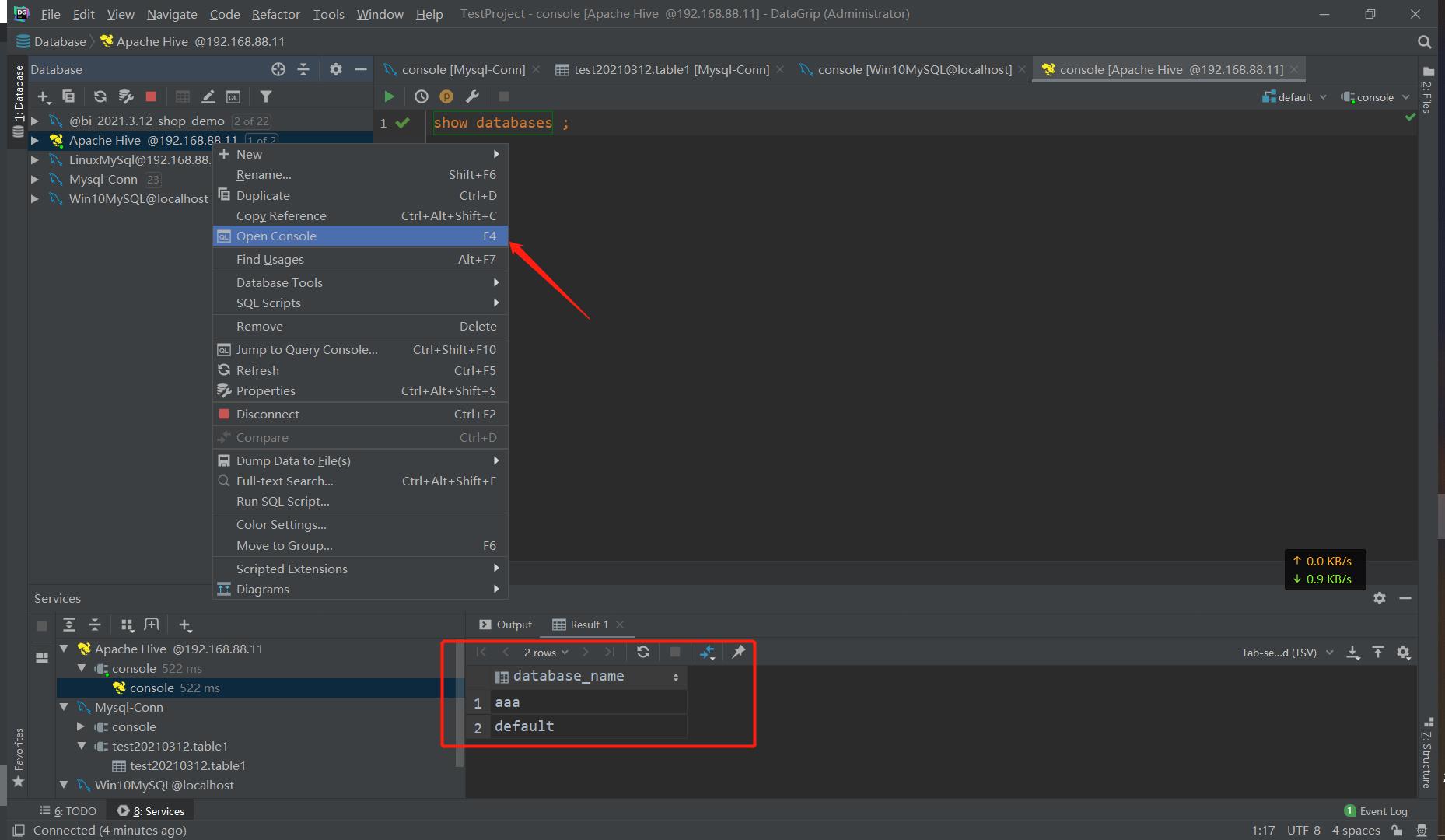Click the 1:17 line column indicator
Image resolution: width=1445 pixels, height=840 pixels.
1263,830
